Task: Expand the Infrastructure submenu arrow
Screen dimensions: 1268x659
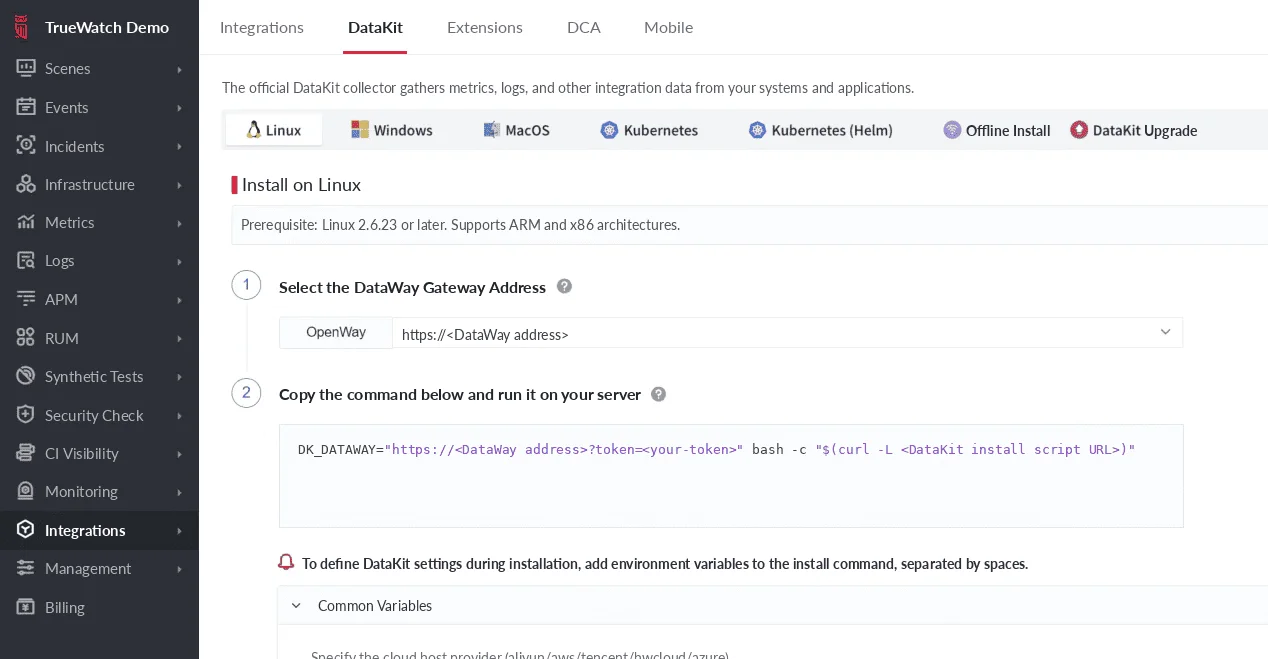Action: pyautogui.click(x=180, y=185)
